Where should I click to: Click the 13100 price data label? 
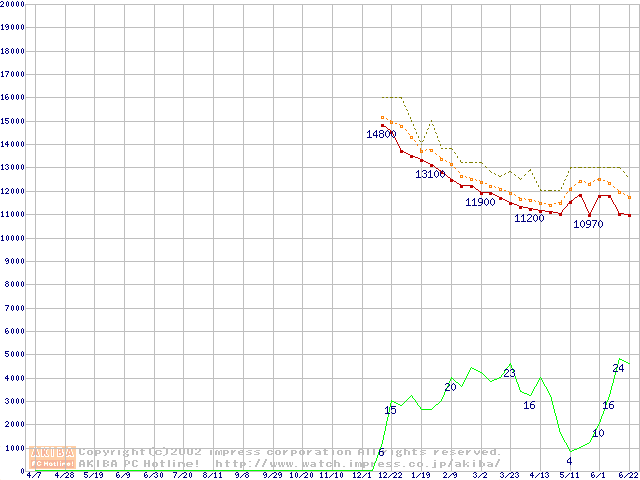430,174
